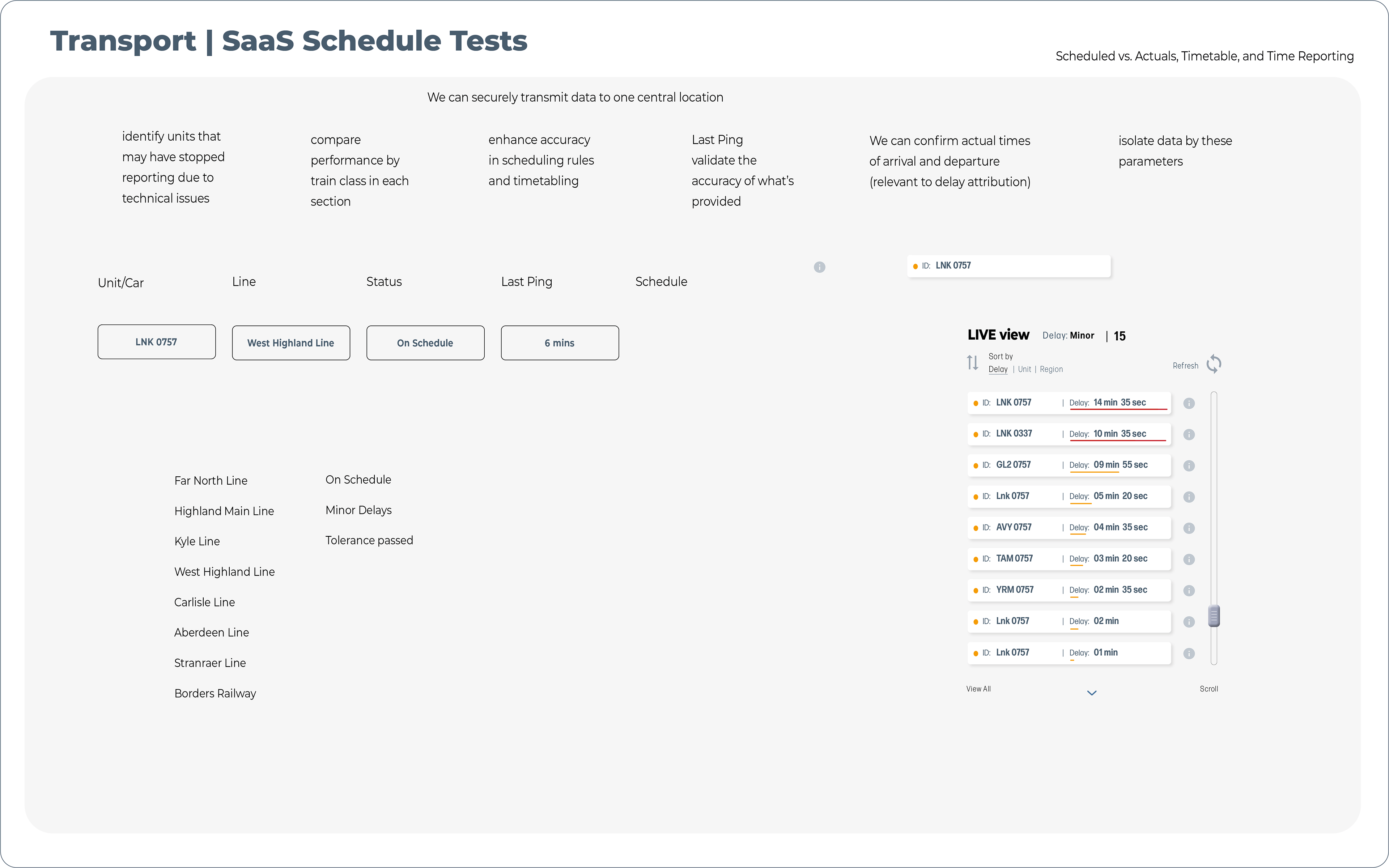The image size is (1389, 868).
Task: Open info icon for LNK 0337 row
Action: 1189,435
